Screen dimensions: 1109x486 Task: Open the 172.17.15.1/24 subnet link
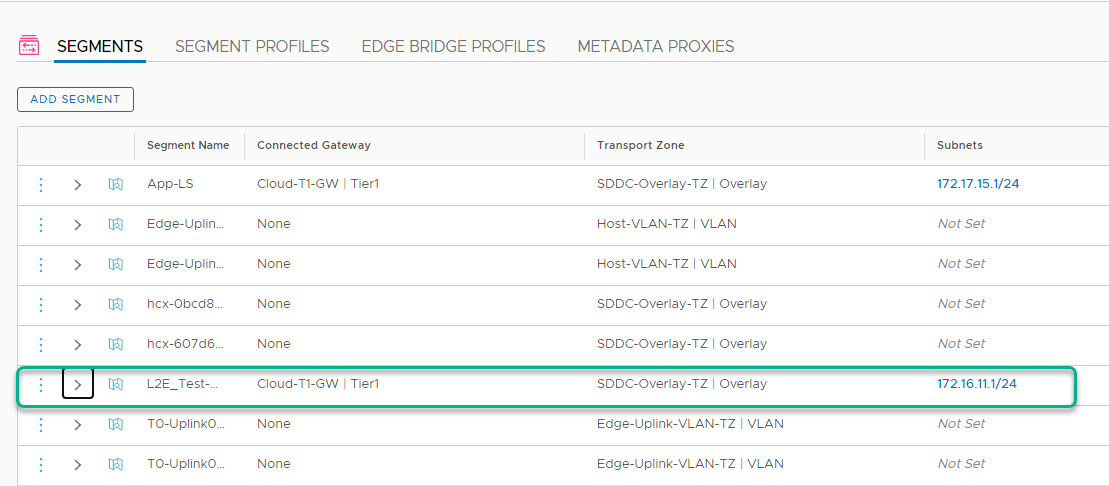coord(978,184)
